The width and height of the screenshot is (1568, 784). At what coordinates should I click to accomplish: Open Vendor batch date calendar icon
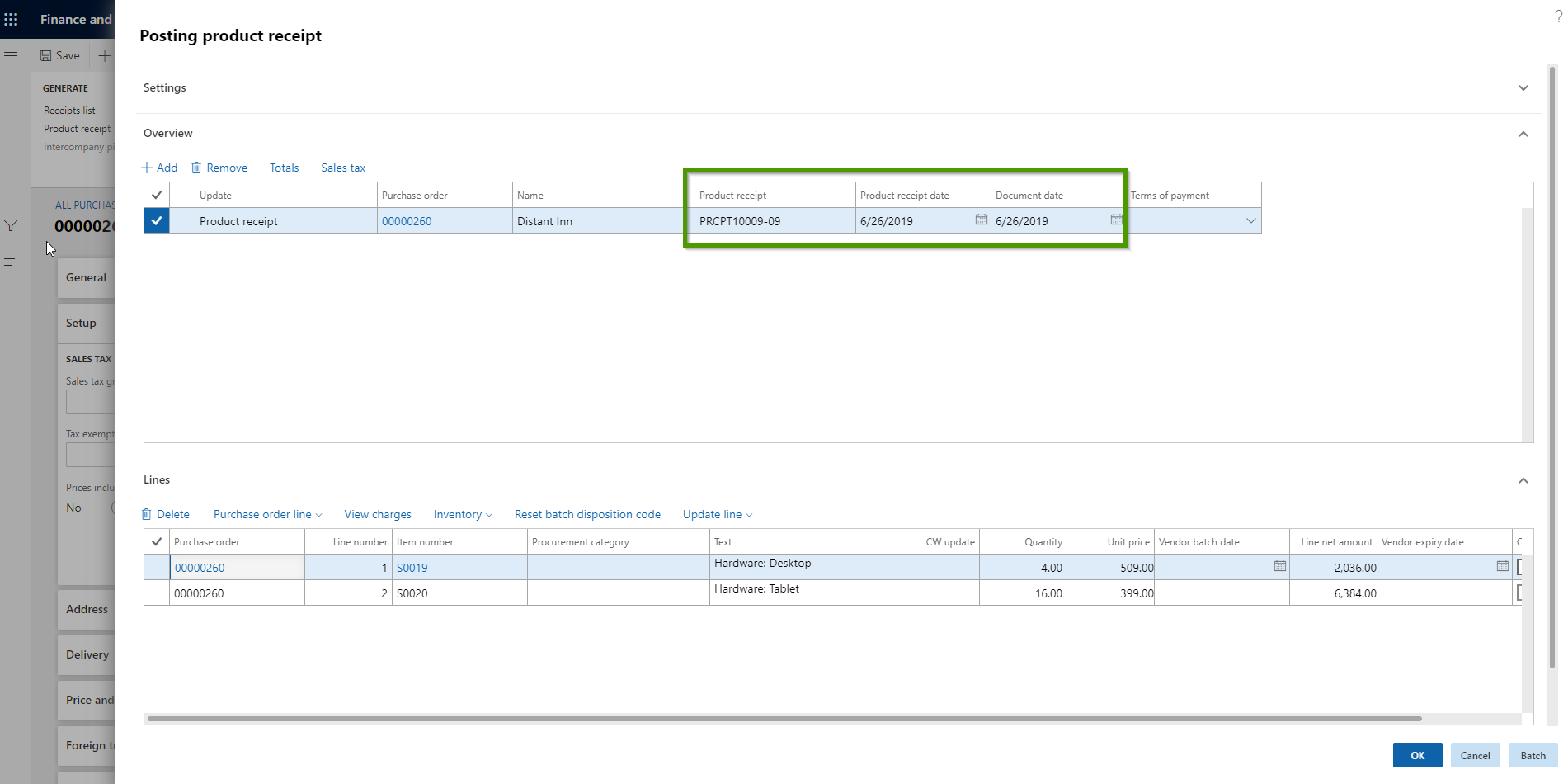1279,566
